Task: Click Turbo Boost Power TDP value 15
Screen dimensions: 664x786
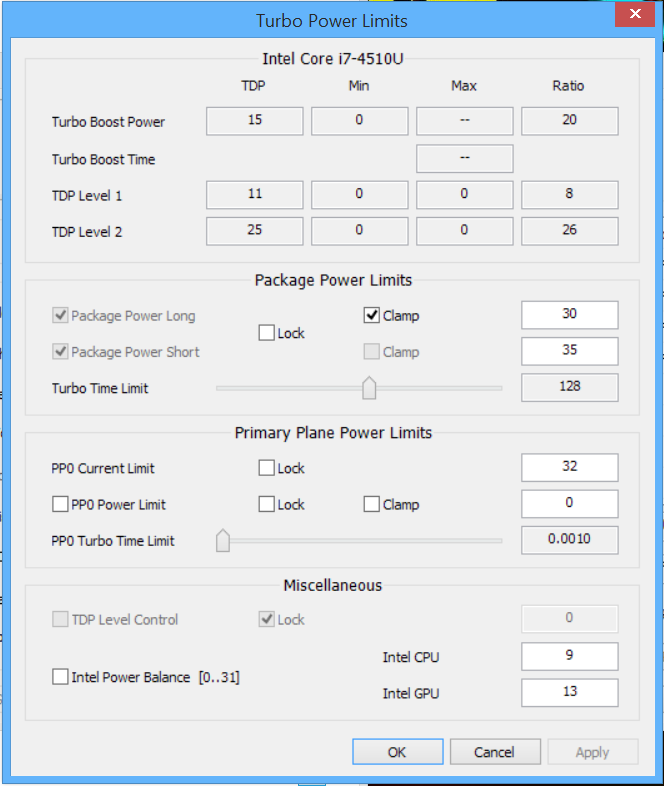Action: click(x=255, y=121)
